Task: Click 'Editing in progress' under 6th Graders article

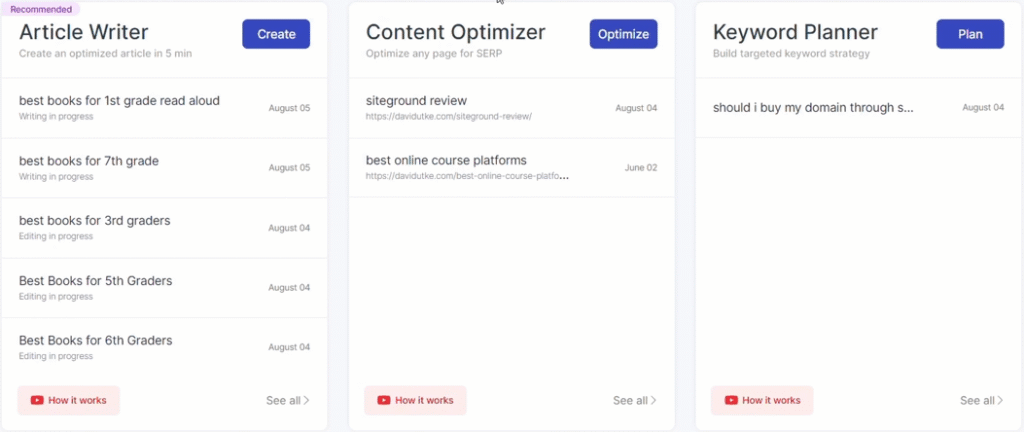Action: (x=56, y=356)
